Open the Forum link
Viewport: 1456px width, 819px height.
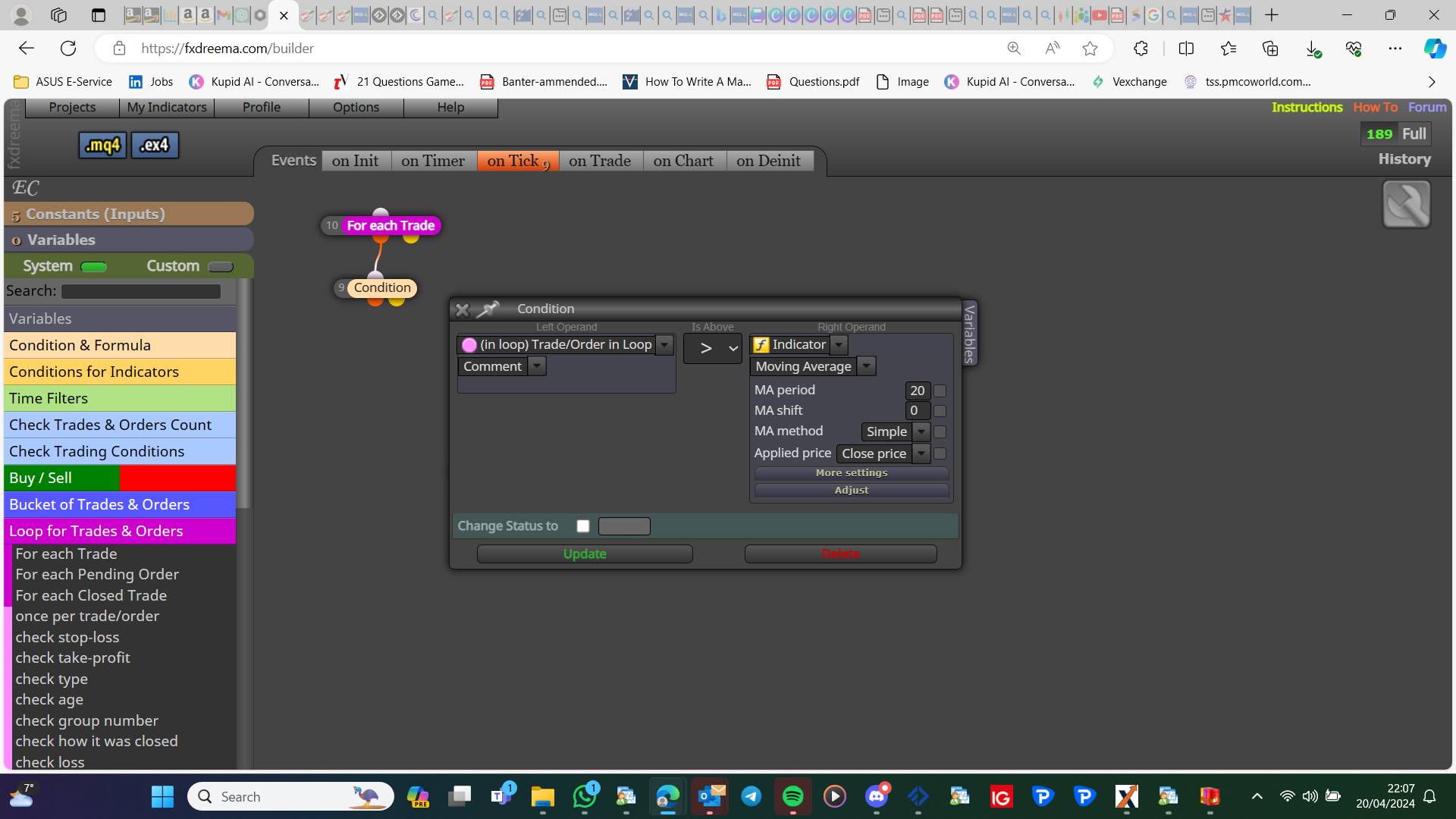coord(1427,108)
